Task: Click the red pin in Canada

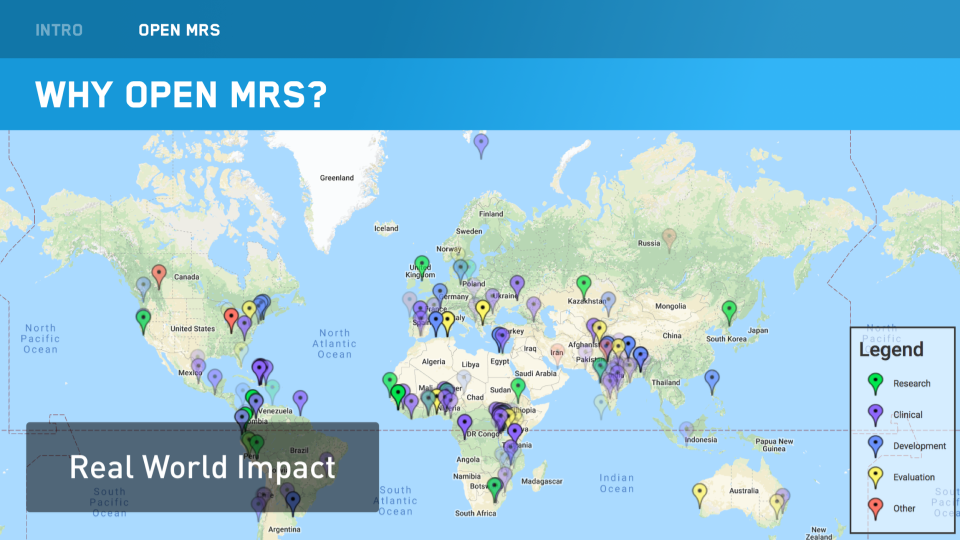Action: pyautogui.click(x=158, y=274)
